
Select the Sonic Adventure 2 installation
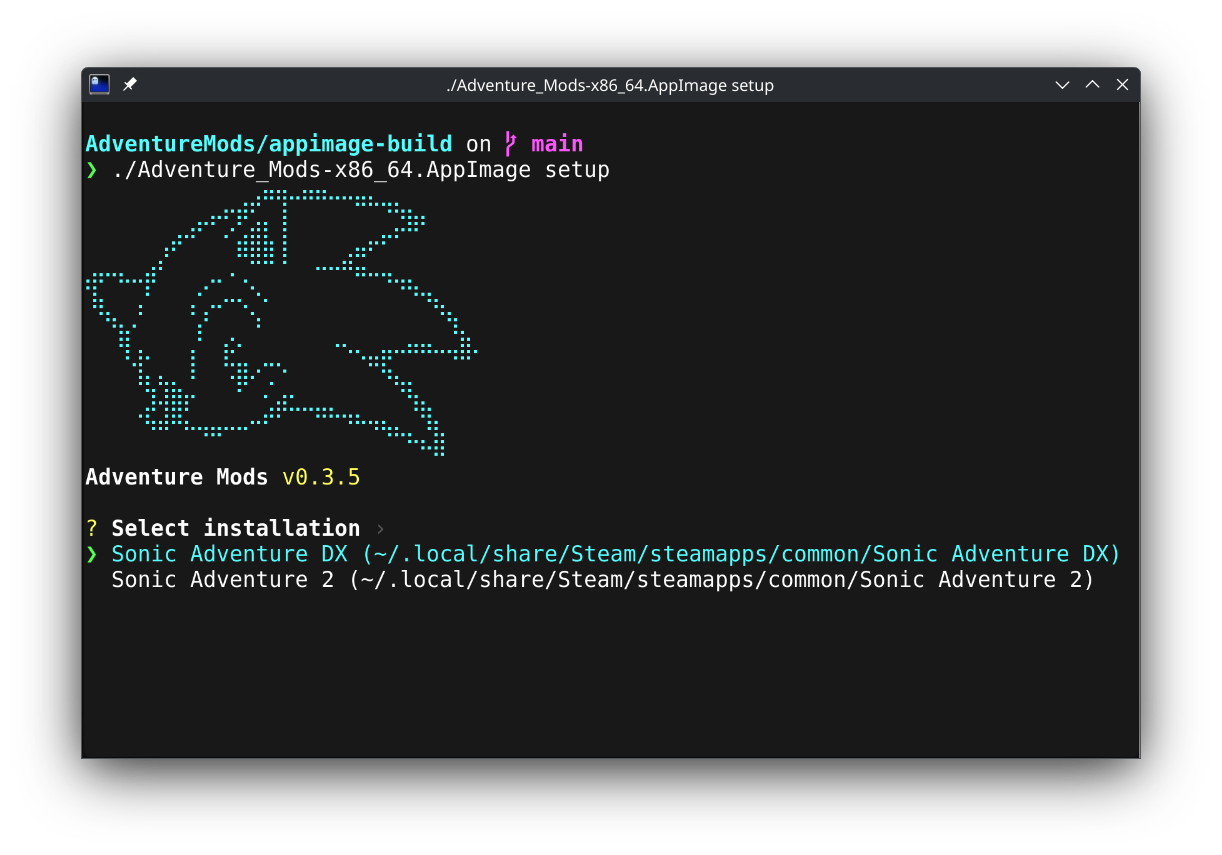click(x=603, y=580)
